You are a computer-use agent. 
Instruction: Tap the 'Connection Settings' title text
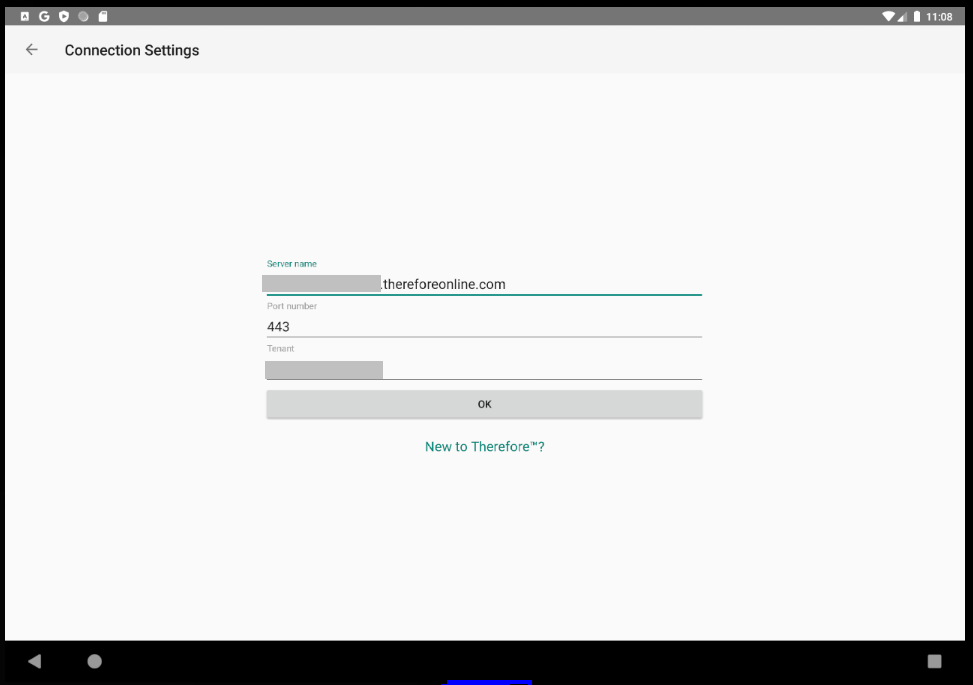pyautogui.click(x=131, y=50)
